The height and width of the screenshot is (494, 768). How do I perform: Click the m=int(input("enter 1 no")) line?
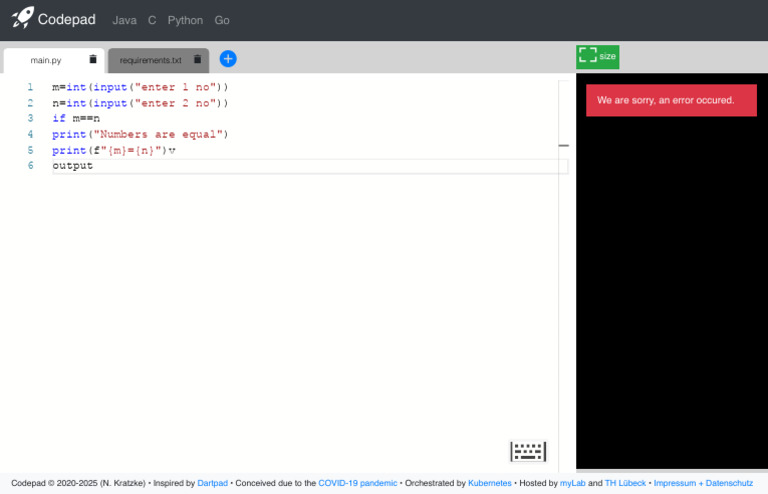140,87
